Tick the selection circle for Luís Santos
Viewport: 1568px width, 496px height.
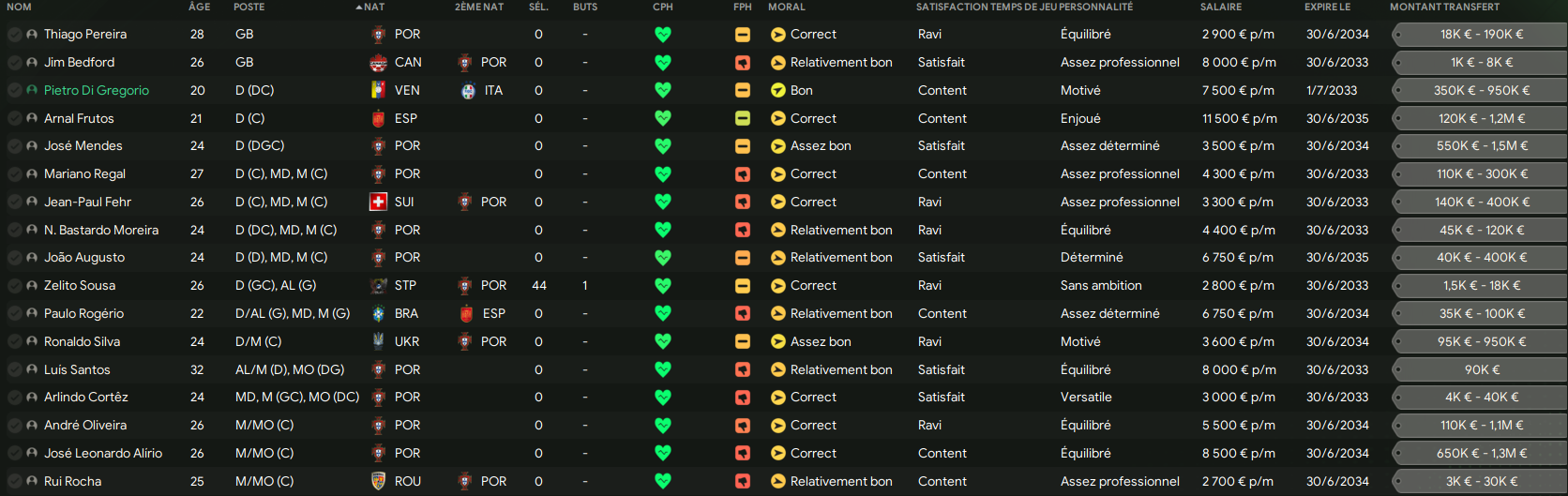pos(14,370)
